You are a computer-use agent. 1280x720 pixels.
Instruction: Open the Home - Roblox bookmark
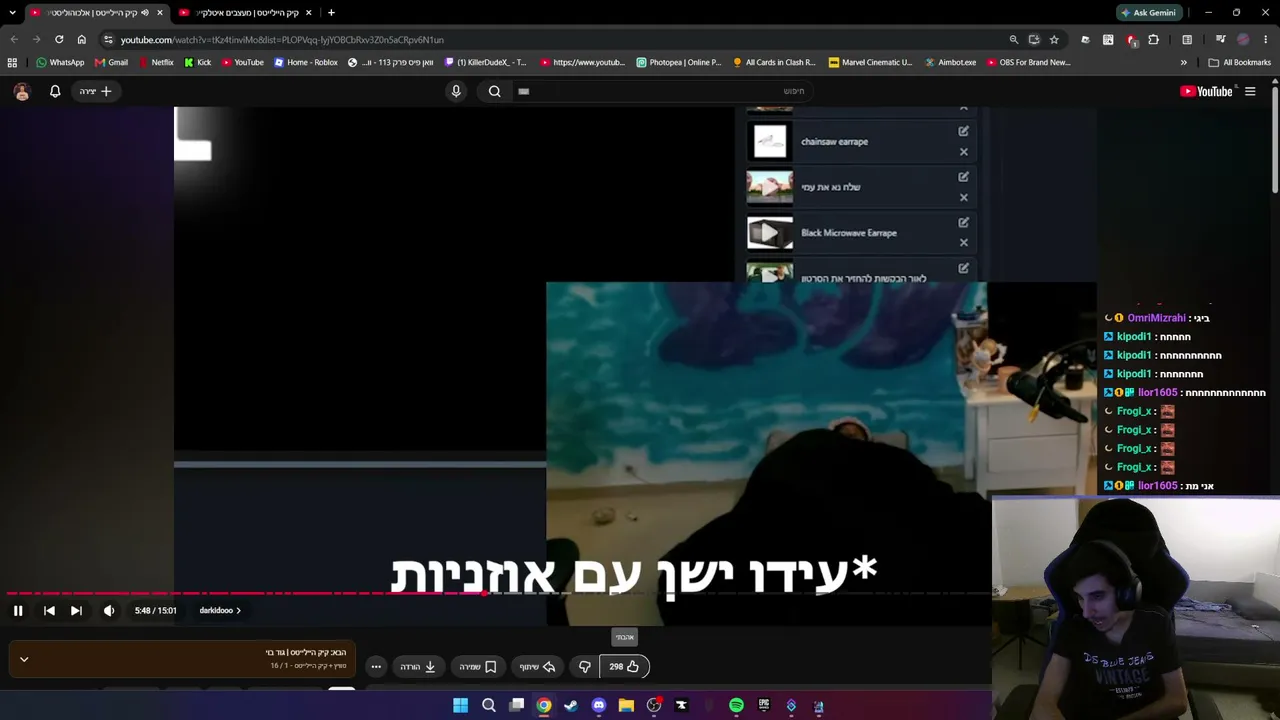(306, 62)
